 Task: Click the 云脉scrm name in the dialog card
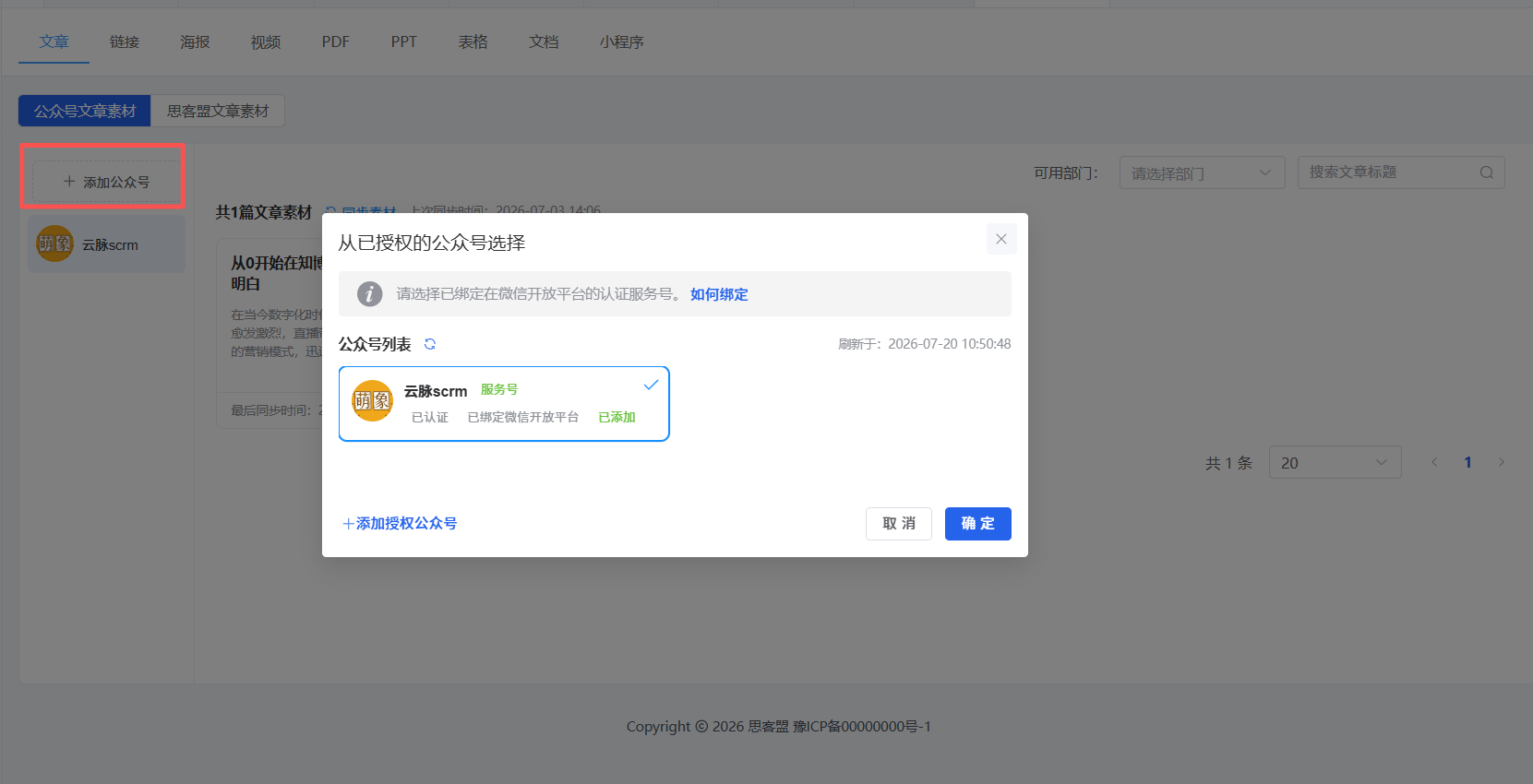[x=436, y=391]
